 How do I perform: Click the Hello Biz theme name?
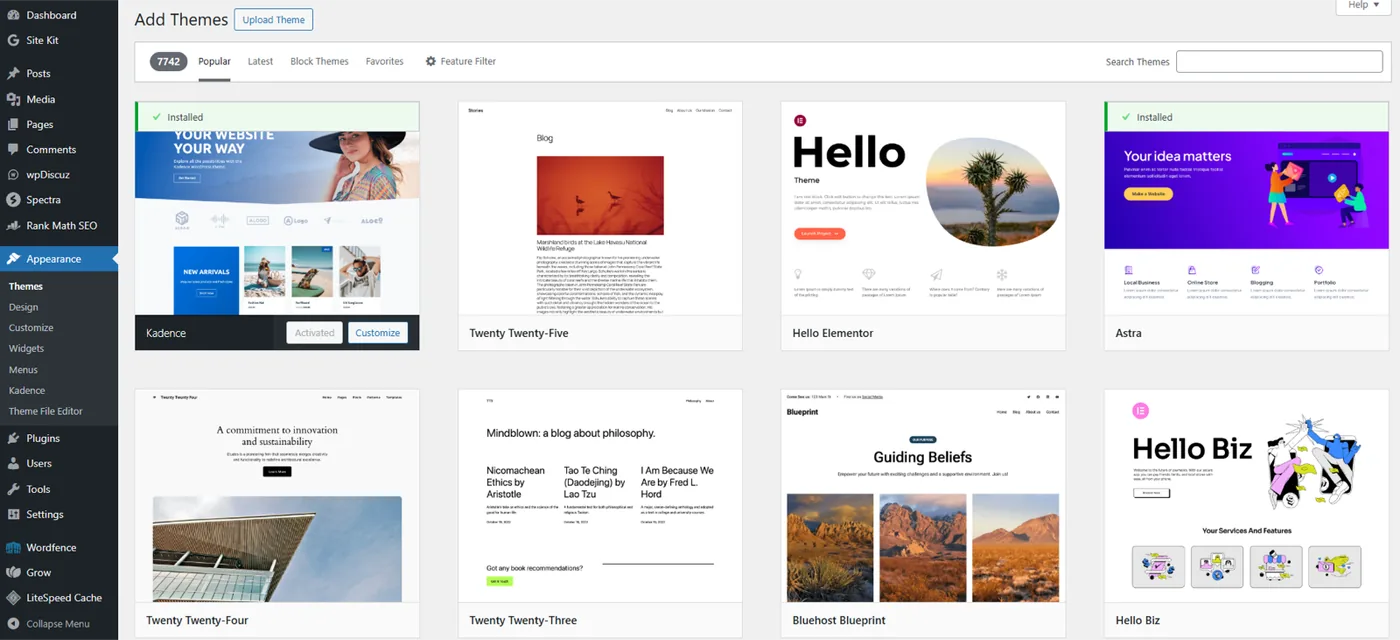click(1138, 620)
